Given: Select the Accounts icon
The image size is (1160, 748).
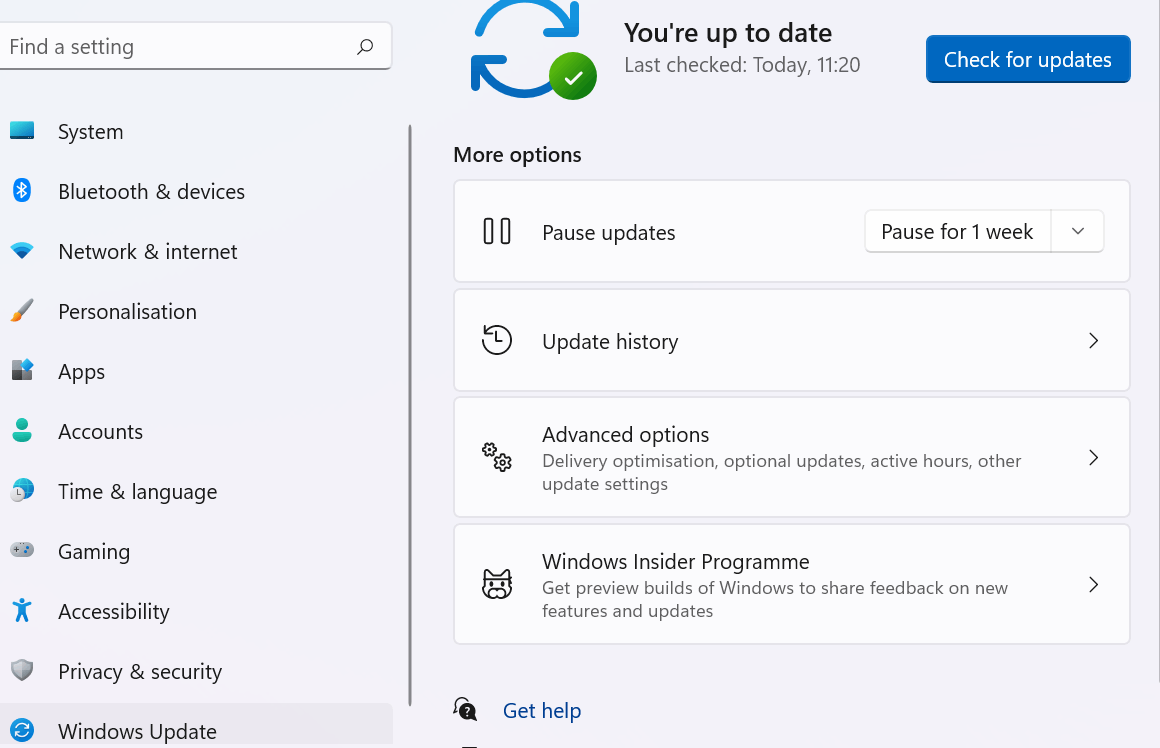Looking at the screenshot, I should coord(22,431).
